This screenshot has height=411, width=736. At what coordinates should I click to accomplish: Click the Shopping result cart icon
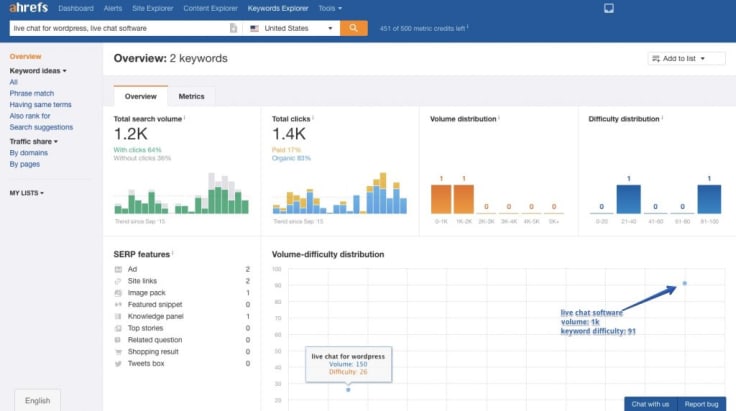pyautogui.click(x=118, y=352)
